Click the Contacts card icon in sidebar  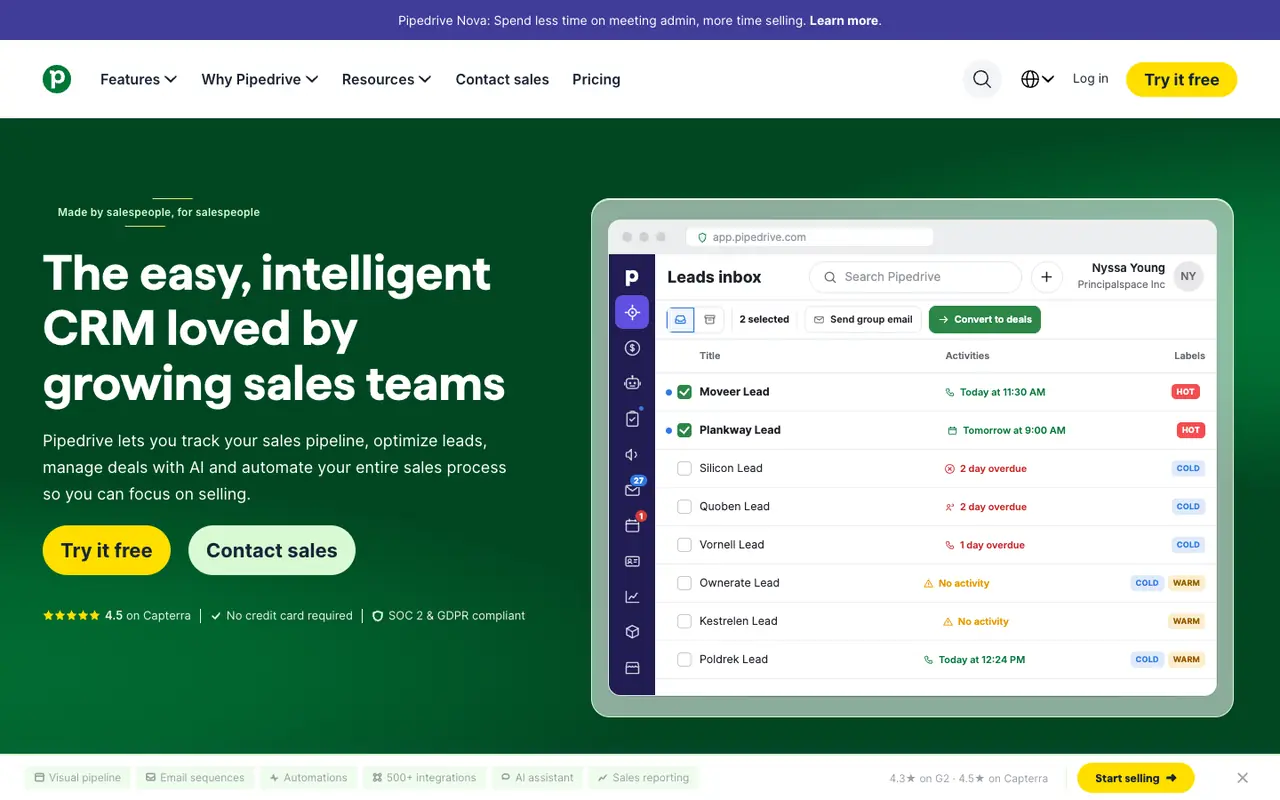tap(632, 562)
